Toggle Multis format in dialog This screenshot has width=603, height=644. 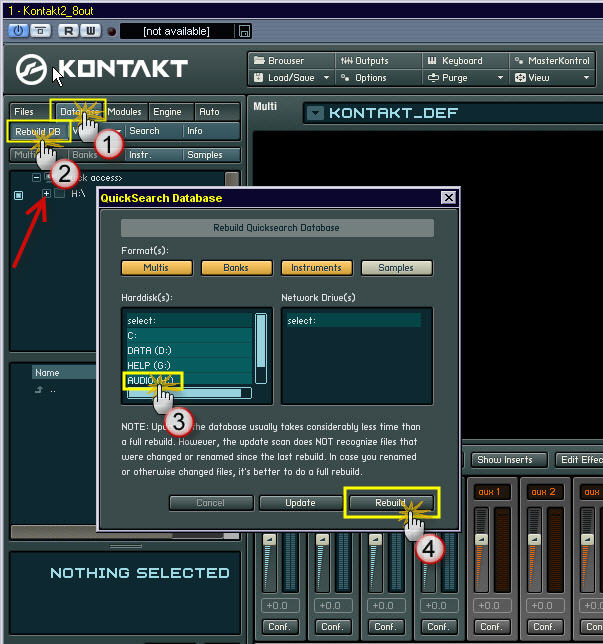pos(157,268)
